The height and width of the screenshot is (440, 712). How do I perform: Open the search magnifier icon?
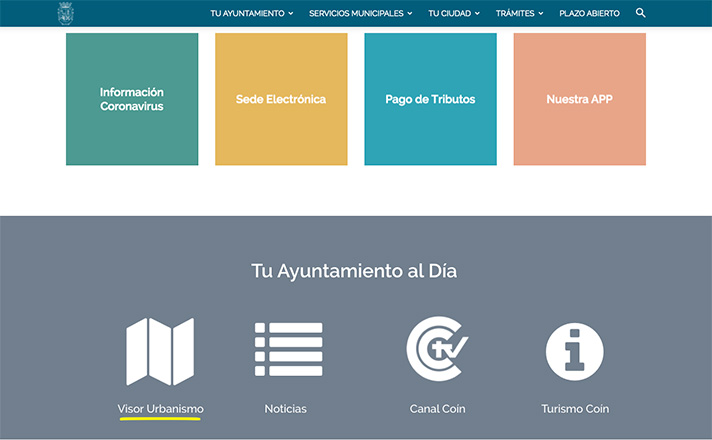tap(641, 13)
